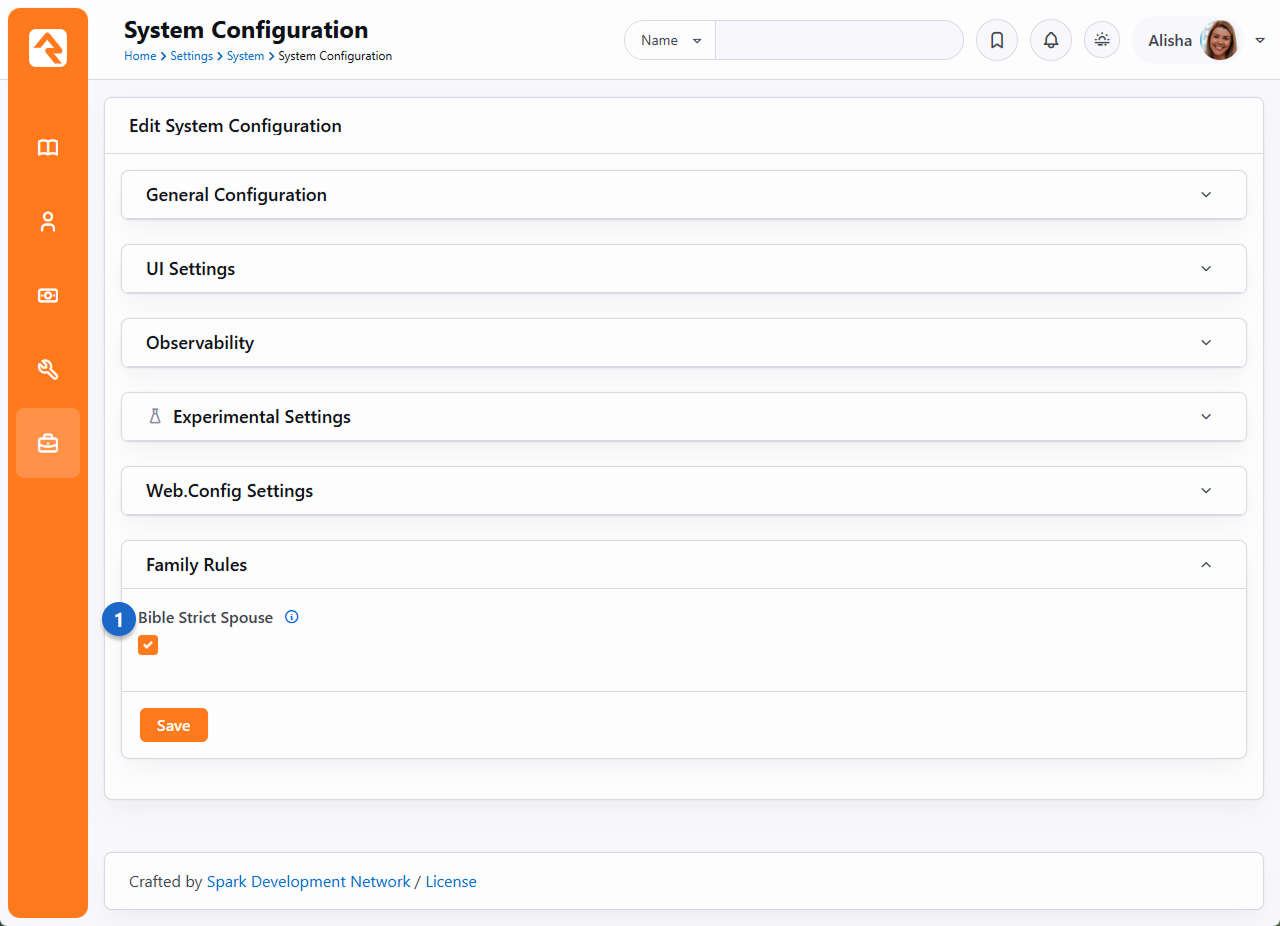
Task: Expand the Experimental Settings panel
Action: (x=683, y=417)
